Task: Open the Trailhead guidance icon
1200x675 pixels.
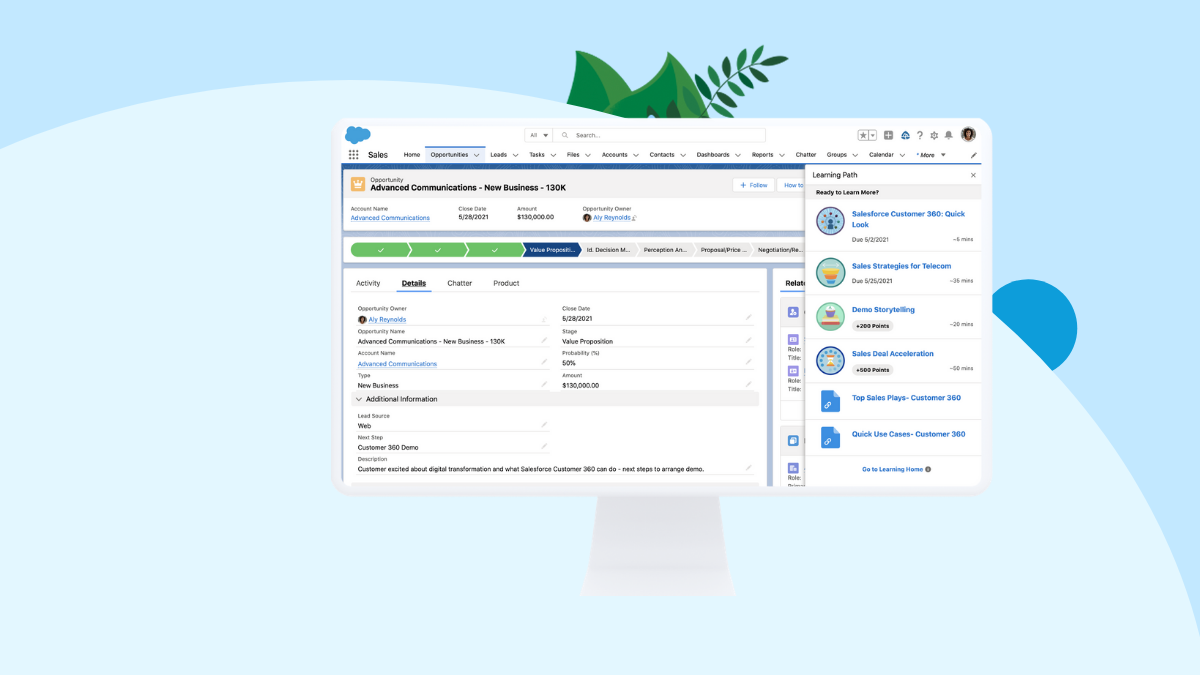Action: [905, 135]
